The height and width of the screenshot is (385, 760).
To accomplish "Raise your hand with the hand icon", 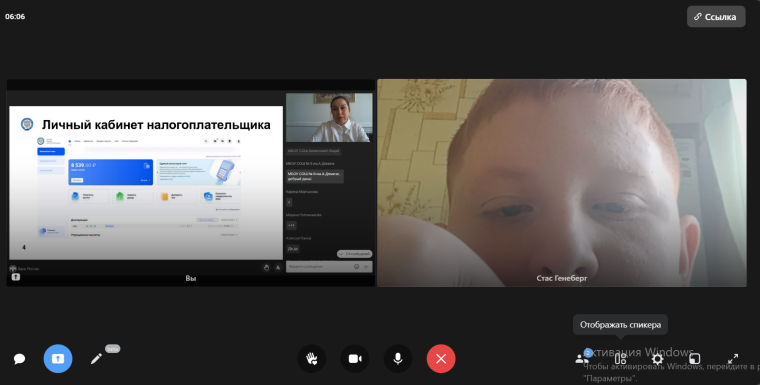I will (x=312, y=359).
